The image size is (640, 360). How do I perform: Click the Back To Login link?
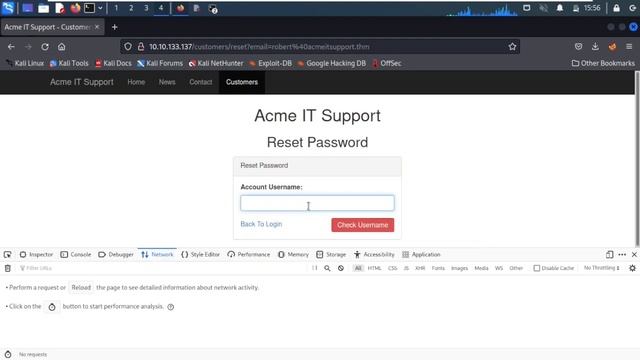tap(261, 224)
